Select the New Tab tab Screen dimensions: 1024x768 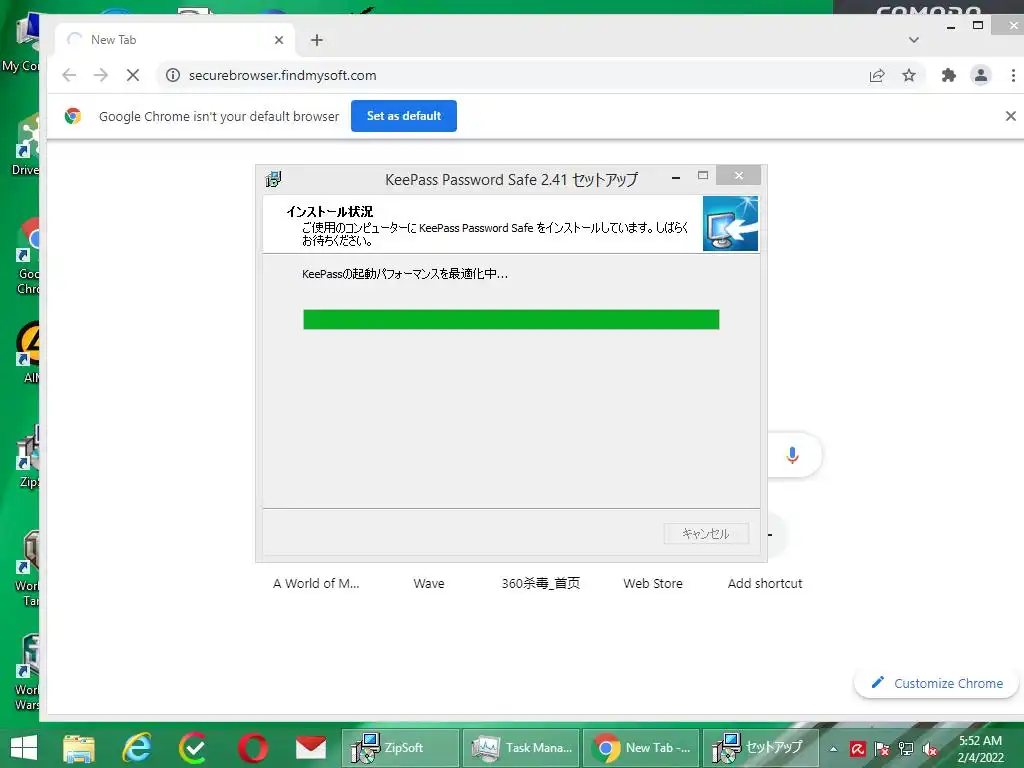(173, 40)
